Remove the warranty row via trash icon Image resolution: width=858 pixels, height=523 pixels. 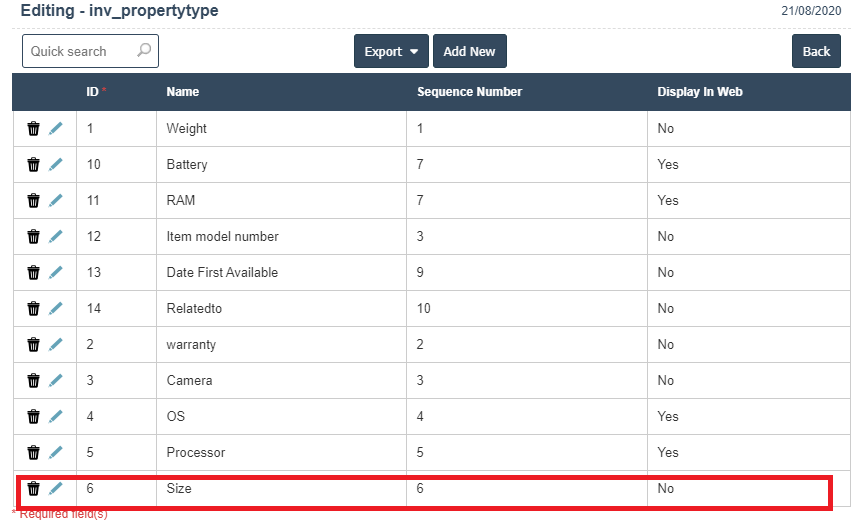(33, 344)
